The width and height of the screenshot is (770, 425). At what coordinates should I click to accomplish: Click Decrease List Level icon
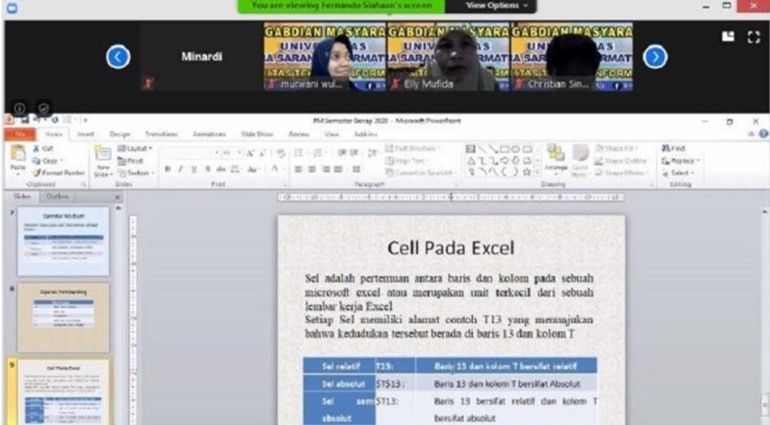pos(342,153)
